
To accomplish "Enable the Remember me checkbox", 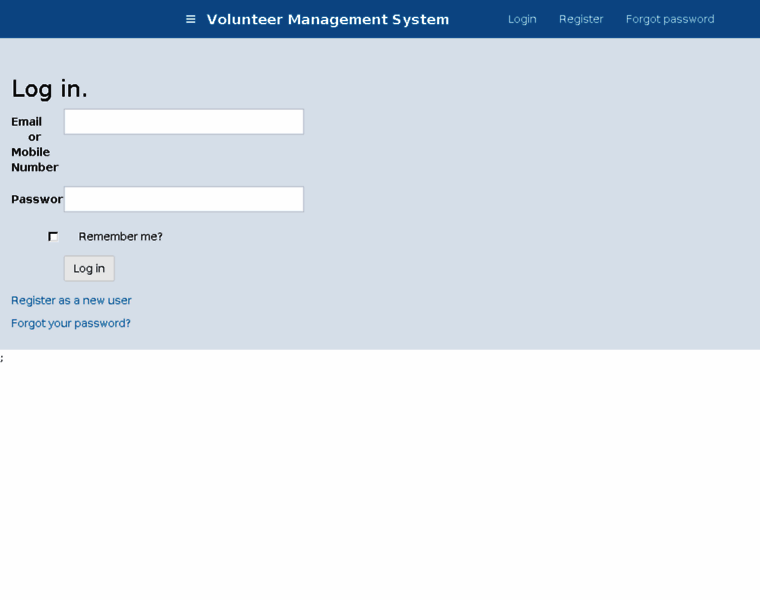I will pyautogui.click(x=53, y=237).
